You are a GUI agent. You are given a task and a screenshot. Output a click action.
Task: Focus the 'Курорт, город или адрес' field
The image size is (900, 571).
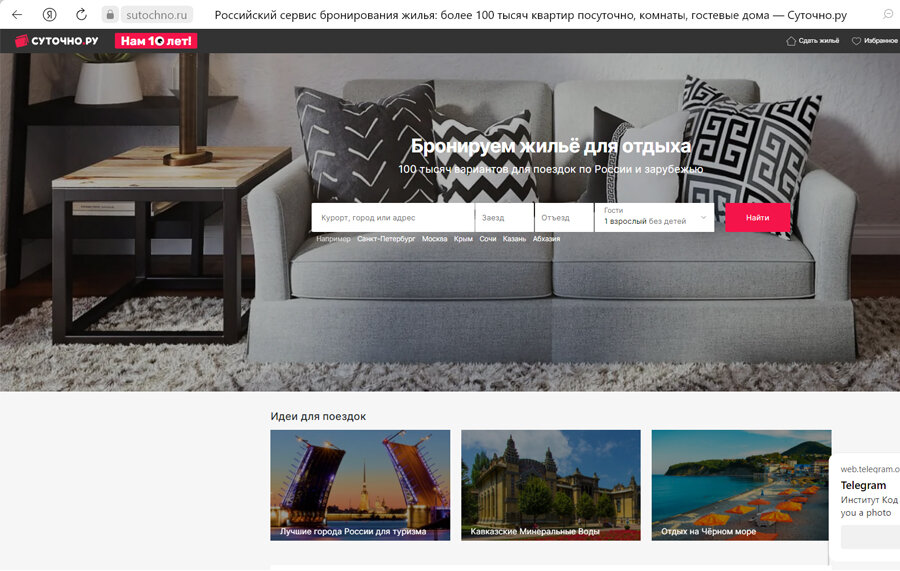pyautogui.click(x=393, y=217)
